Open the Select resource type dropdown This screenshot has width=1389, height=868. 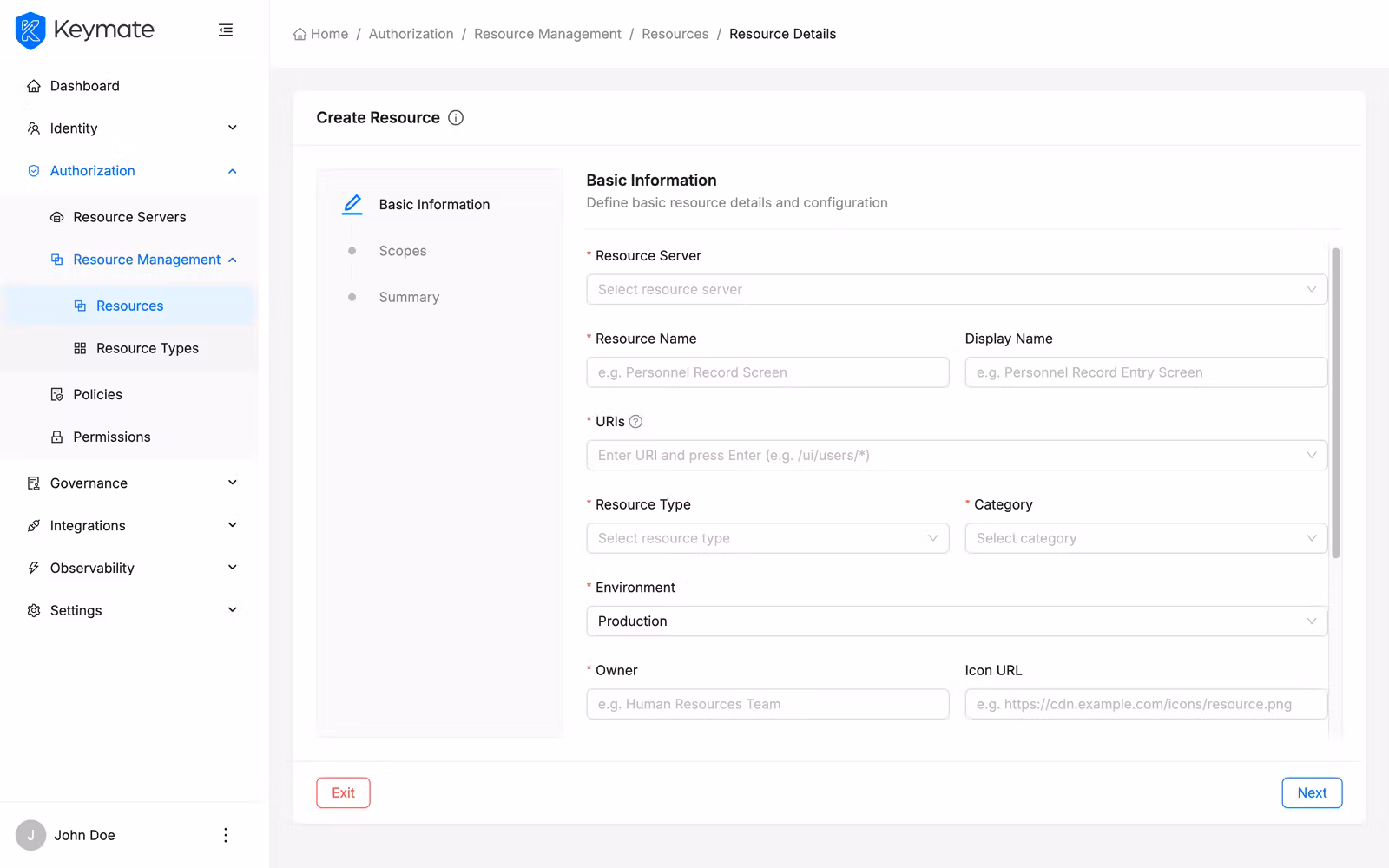[767, 538]
